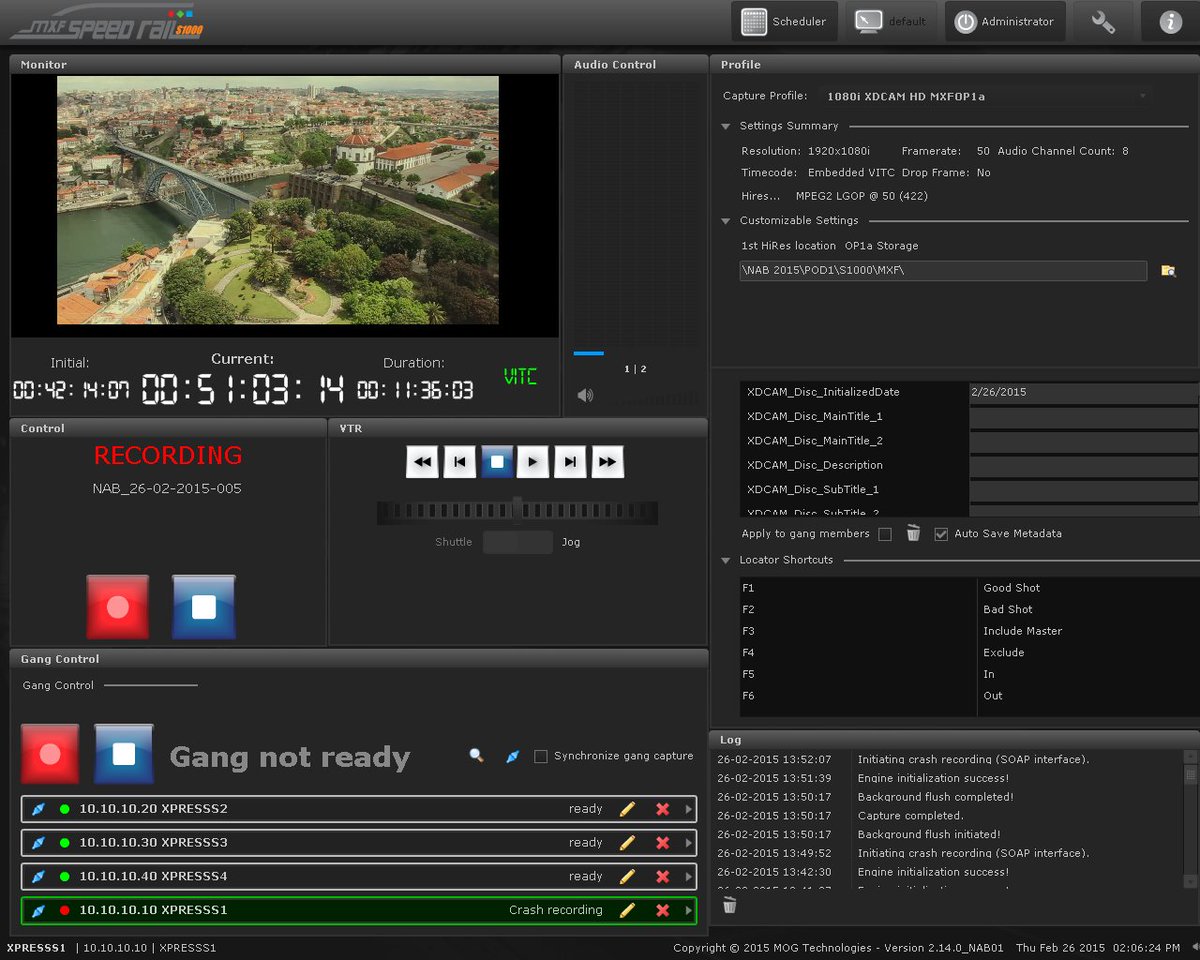Screen dimensions: 1200x960
Task: Fast forward the VTR
Action: (x=607, y=462)
